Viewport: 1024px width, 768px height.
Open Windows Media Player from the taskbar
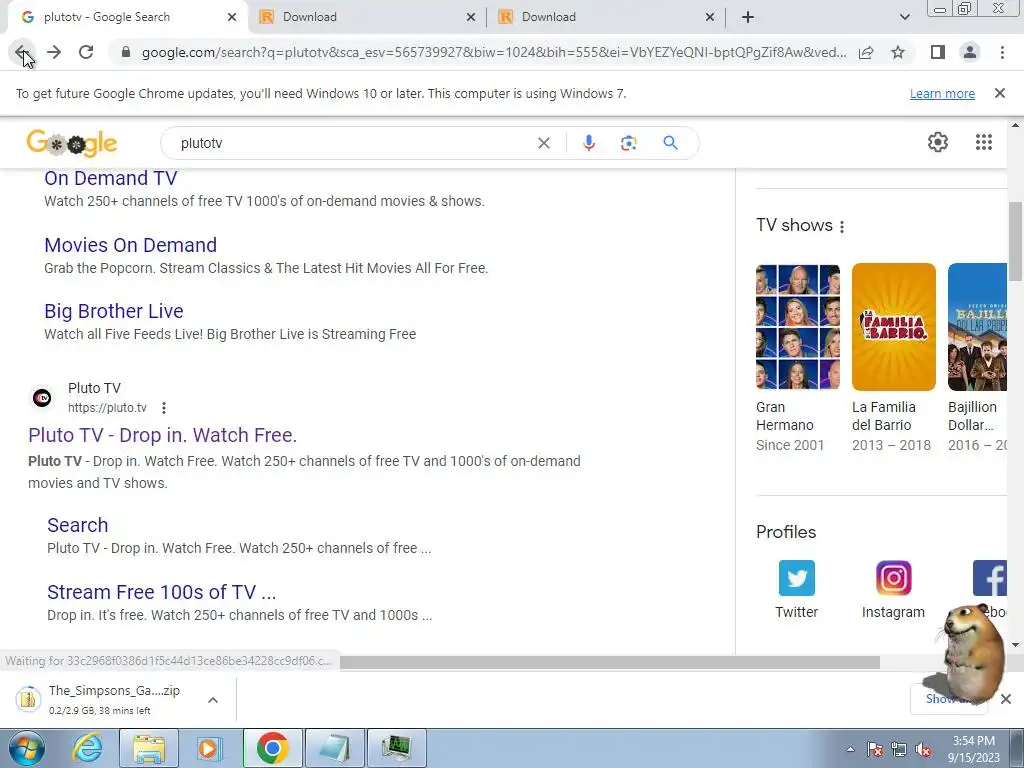click(209, 748)
